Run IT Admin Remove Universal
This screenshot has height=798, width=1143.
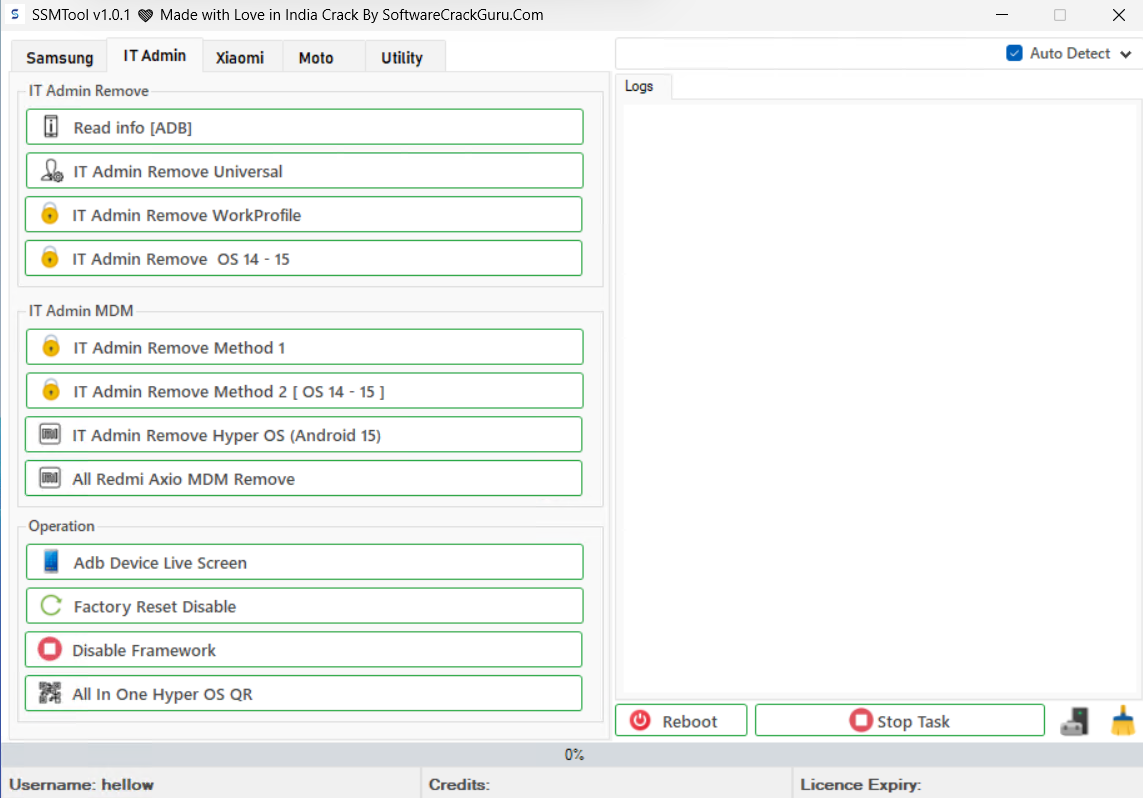(x=304, y=171)
